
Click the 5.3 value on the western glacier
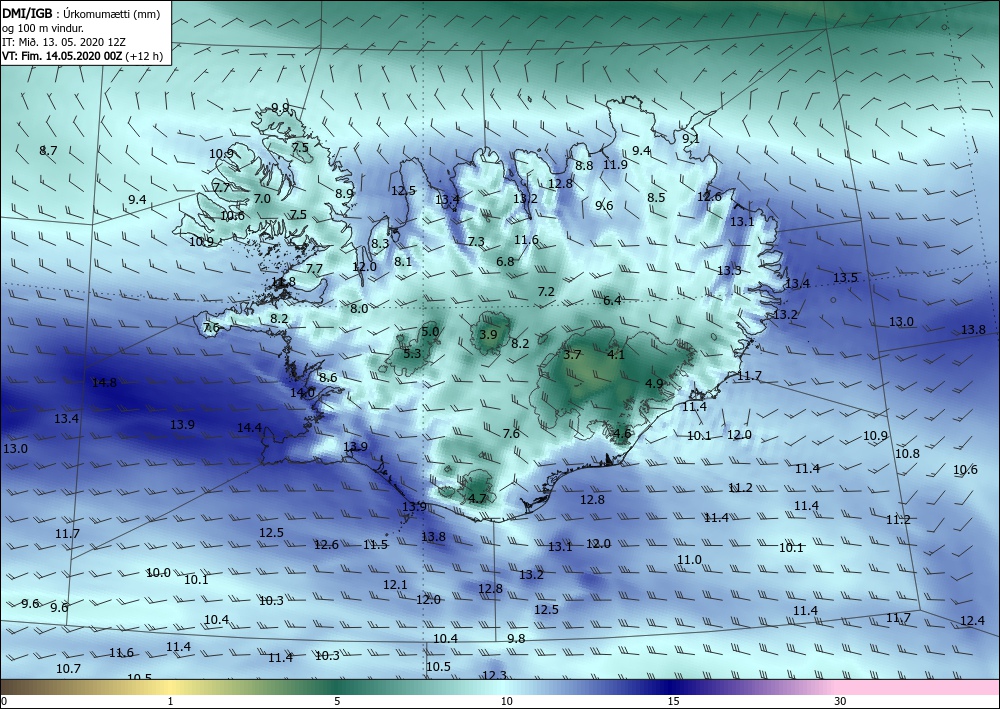413,353
